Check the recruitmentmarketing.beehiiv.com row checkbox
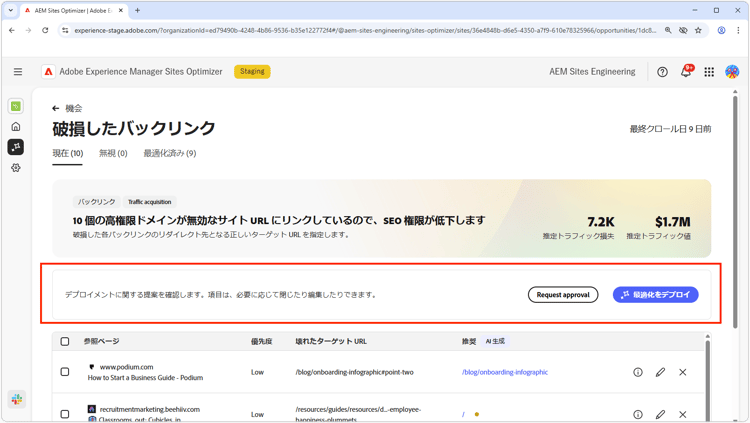Screen dimensions: 750x423 [x=65, y=414]
